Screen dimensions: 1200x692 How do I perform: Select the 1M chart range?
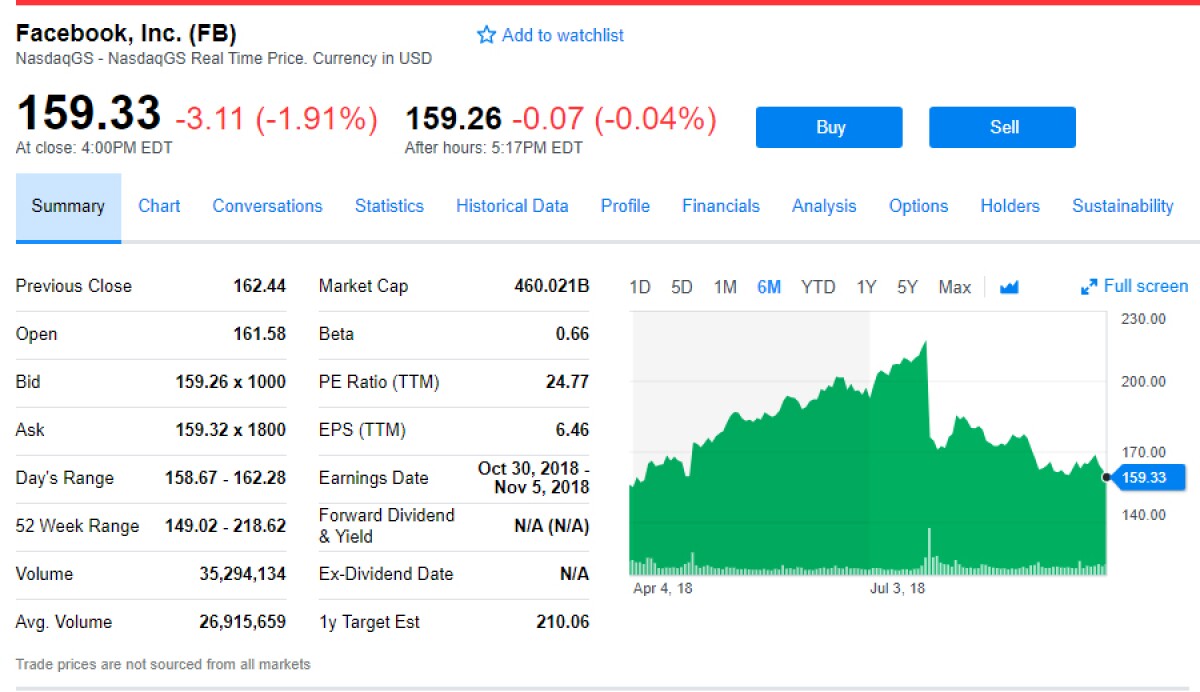tap(725, 288)
